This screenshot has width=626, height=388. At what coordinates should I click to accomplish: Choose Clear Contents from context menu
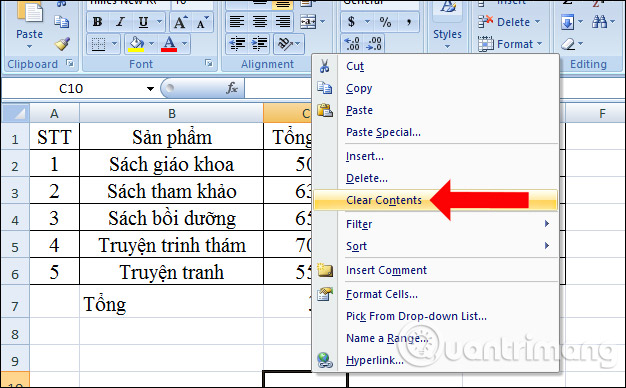(x=435, y=200)
